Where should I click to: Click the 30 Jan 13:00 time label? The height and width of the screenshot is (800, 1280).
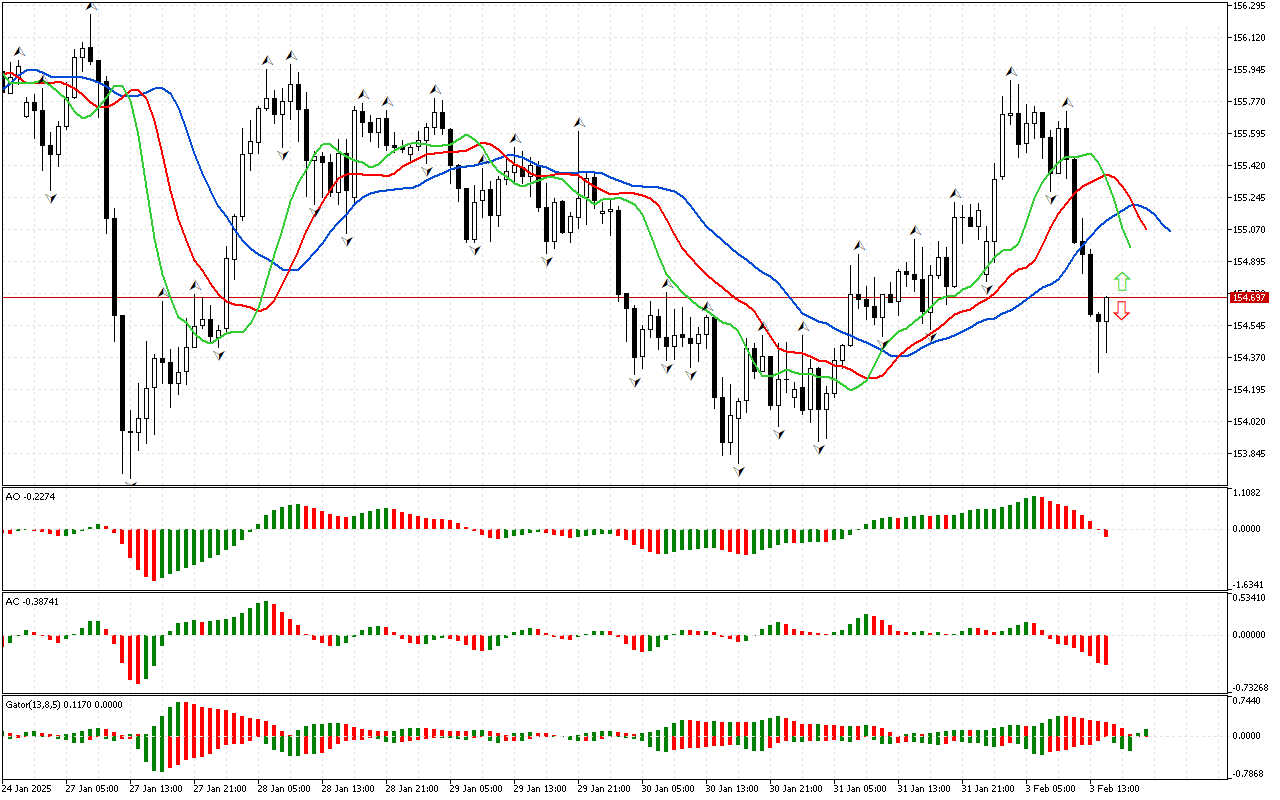point(732,789)
